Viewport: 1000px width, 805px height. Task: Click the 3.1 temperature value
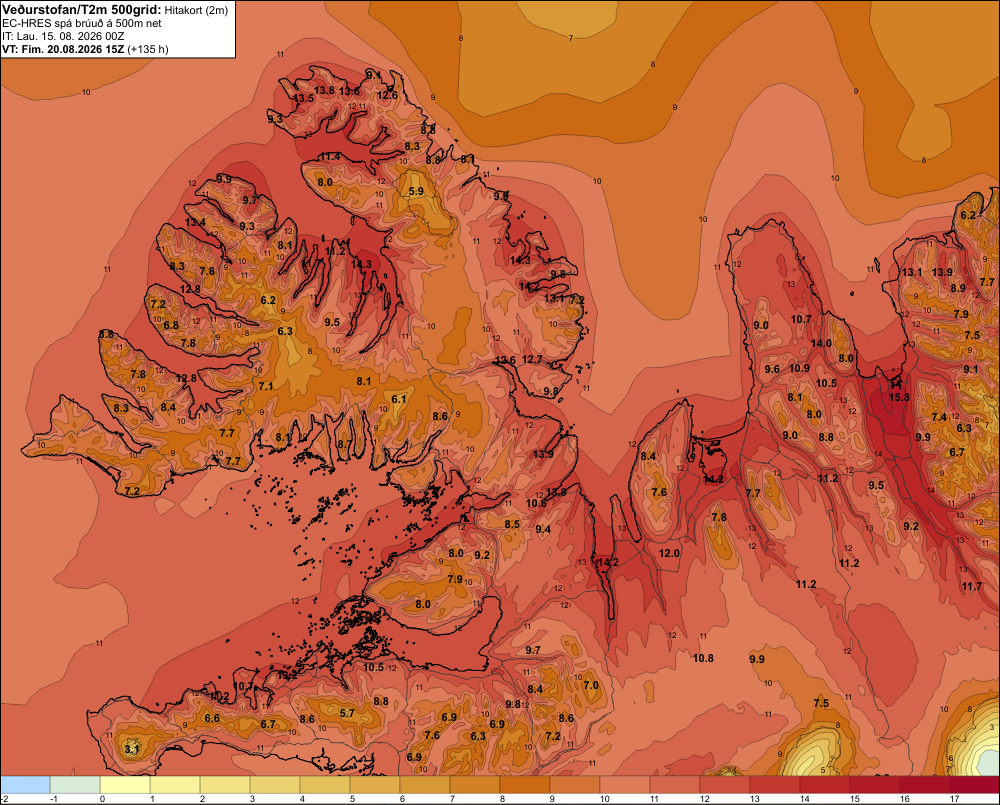pos(131,749)
